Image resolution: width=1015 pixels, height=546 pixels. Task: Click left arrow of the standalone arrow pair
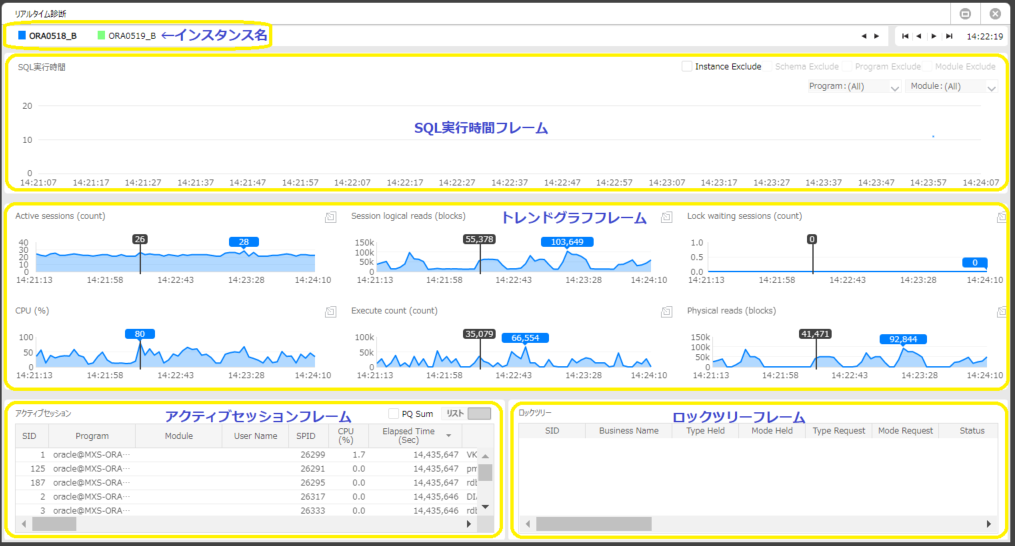864,36
